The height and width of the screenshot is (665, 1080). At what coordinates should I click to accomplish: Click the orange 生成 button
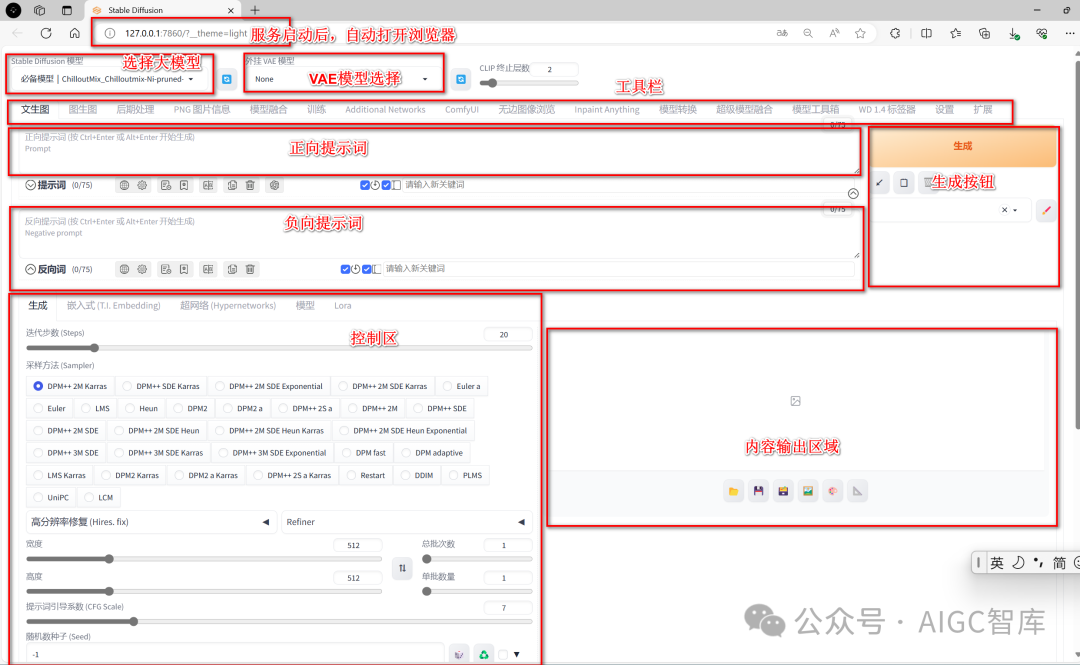point(962,146)
